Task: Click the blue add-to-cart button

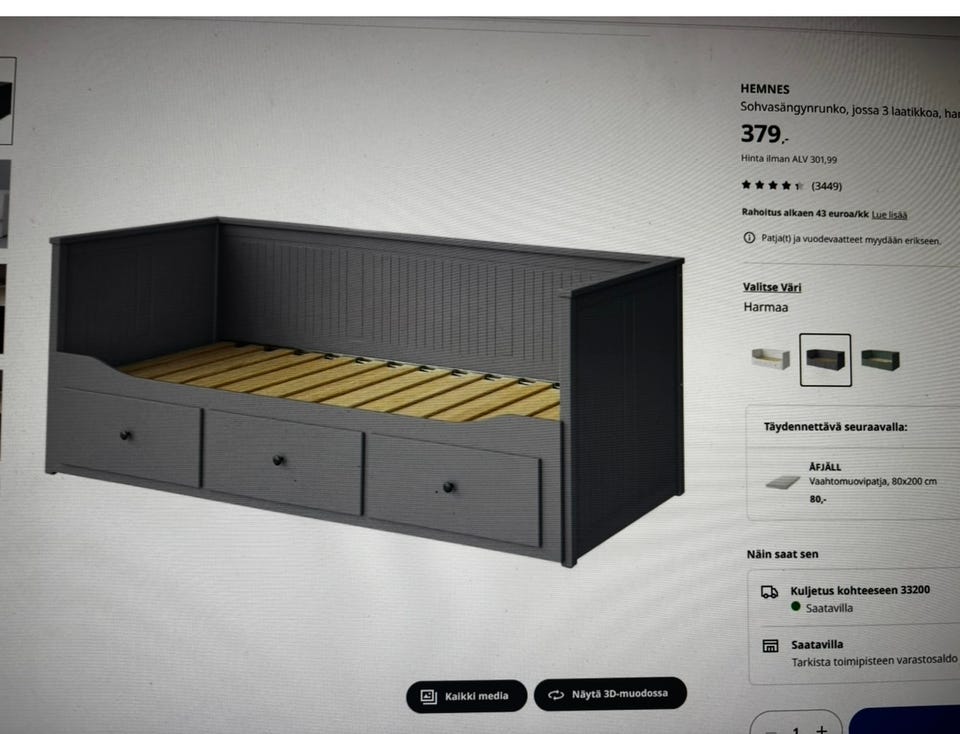Action: (x=905, y=721)
